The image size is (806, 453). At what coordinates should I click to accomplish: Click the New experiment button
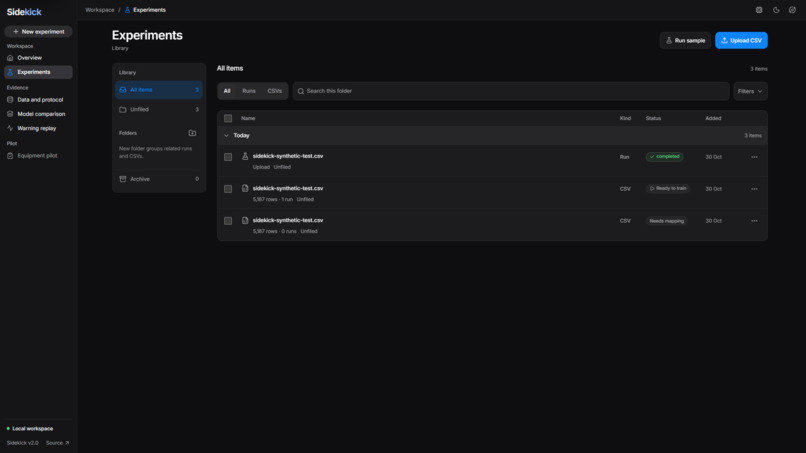(39, 31)
